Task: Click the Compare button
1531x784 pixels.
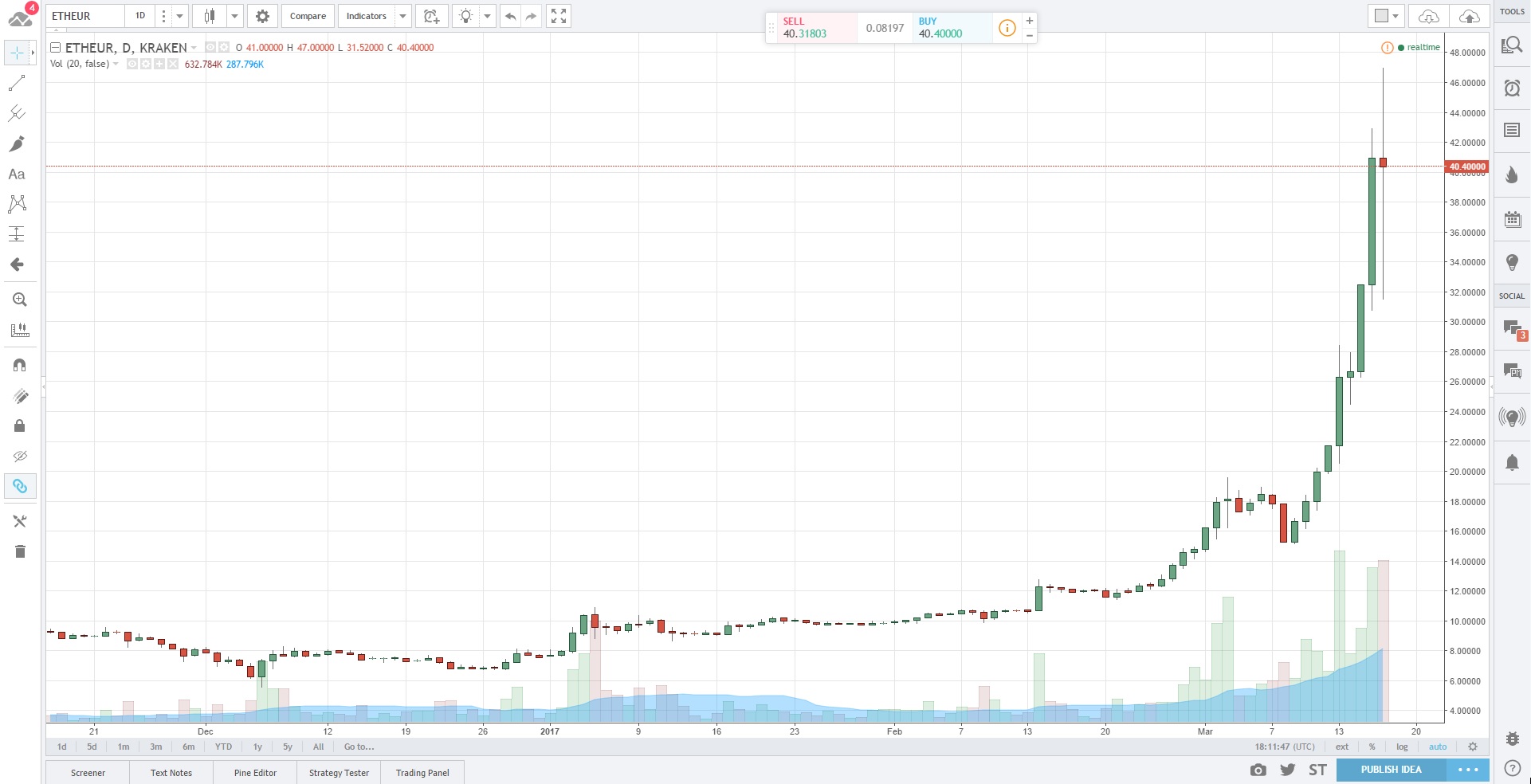Action: click(x=308, y=16)
